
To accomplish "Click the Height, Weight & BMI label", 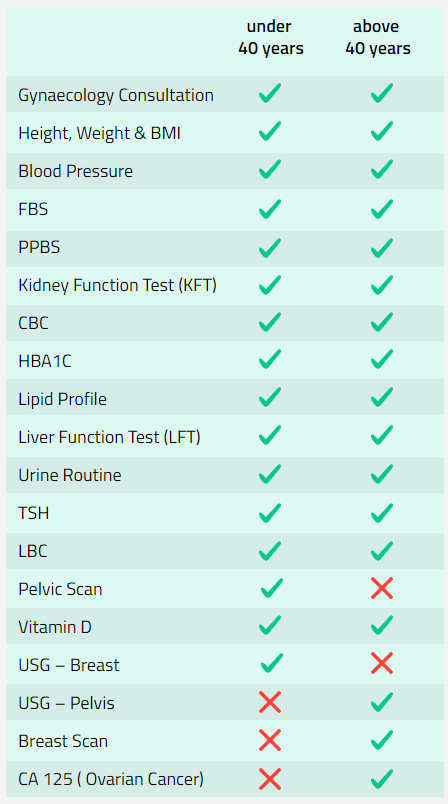I will 99,134.
